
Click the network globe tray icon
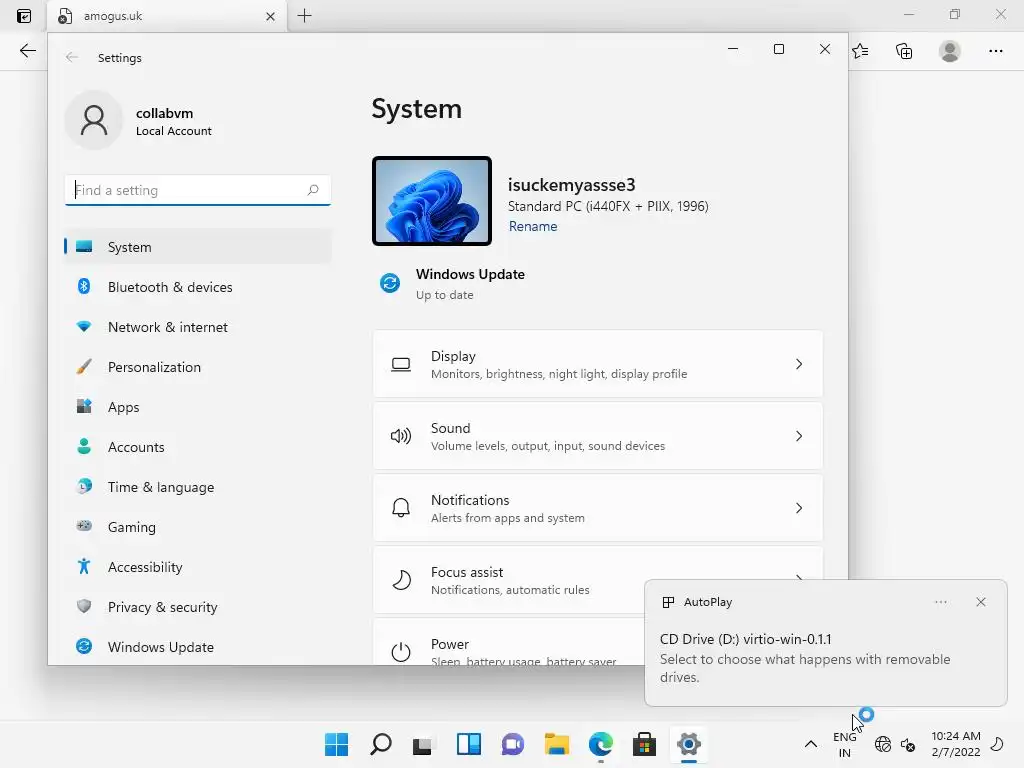point(883,744)
